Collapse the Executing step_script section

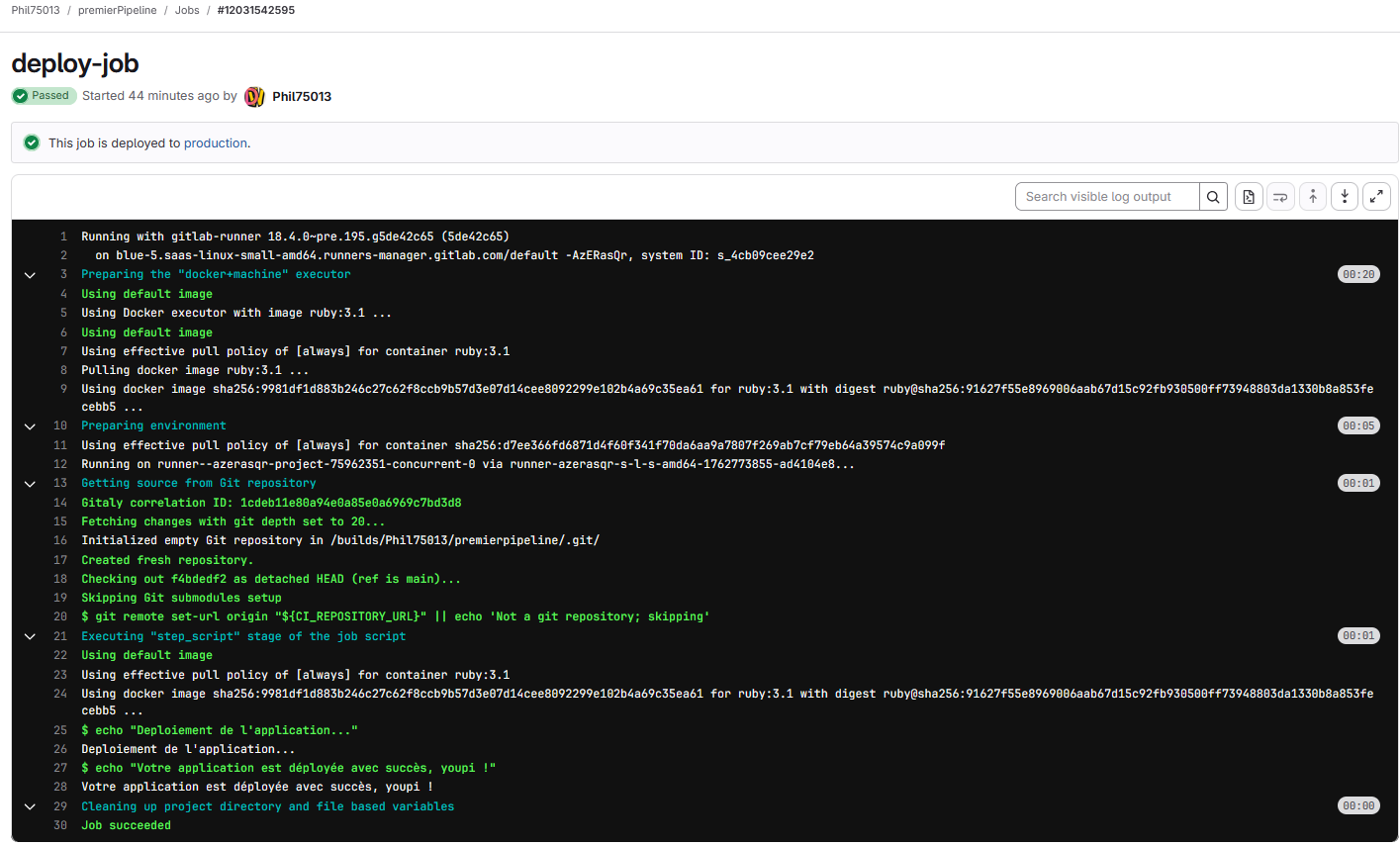pos(30,636)
